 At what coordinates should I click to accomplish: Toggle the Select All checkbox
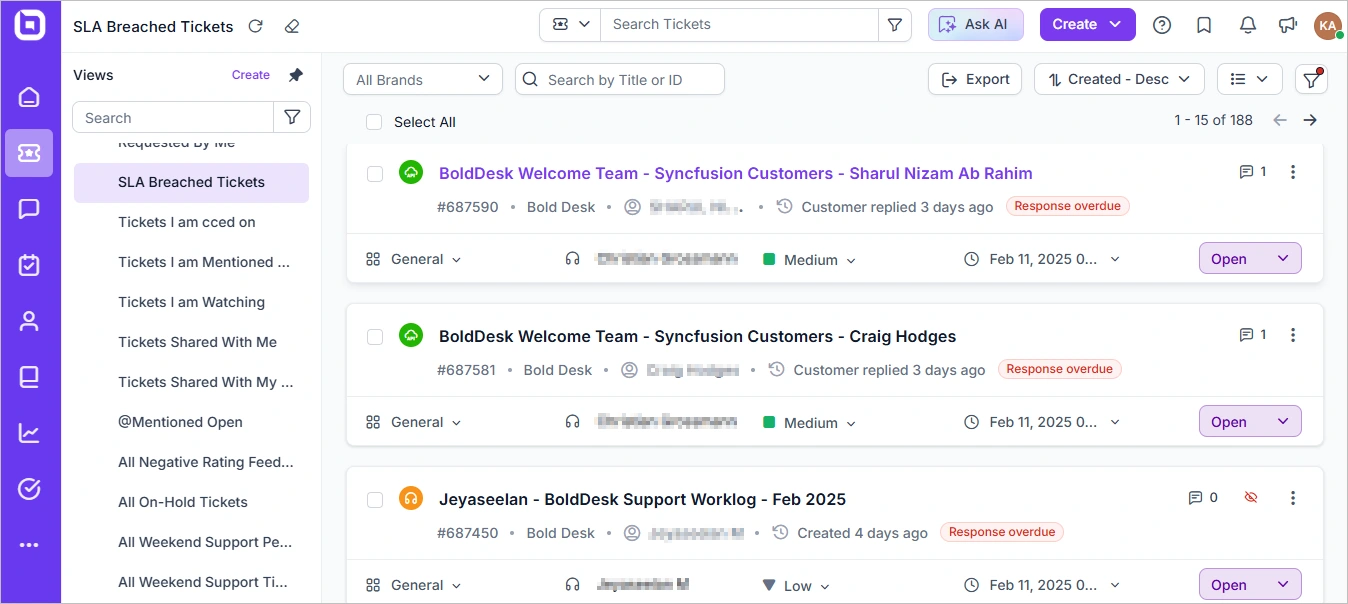pyautogui.click(x=374, y=122)
